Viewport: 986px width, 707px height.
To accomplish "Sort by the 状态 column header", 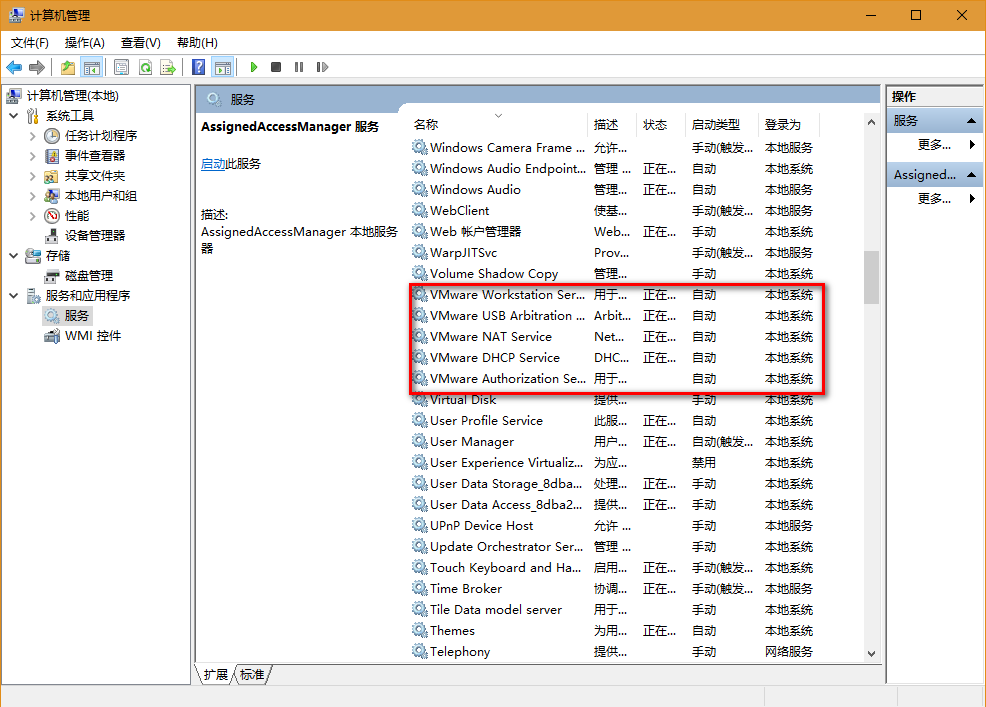I will coord(661,125).
